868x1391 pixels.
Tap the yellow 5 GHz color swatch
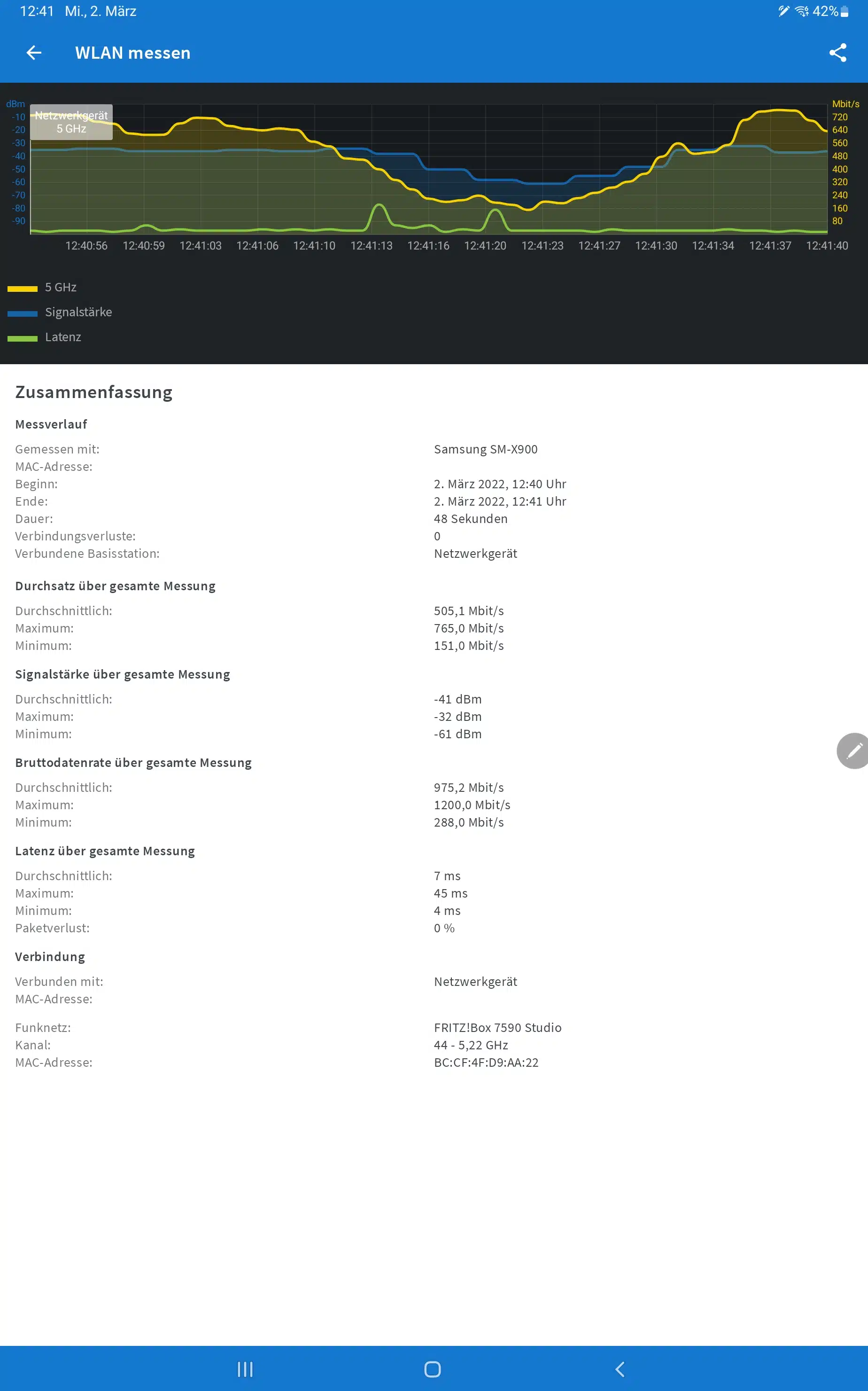tap(23, 289)
